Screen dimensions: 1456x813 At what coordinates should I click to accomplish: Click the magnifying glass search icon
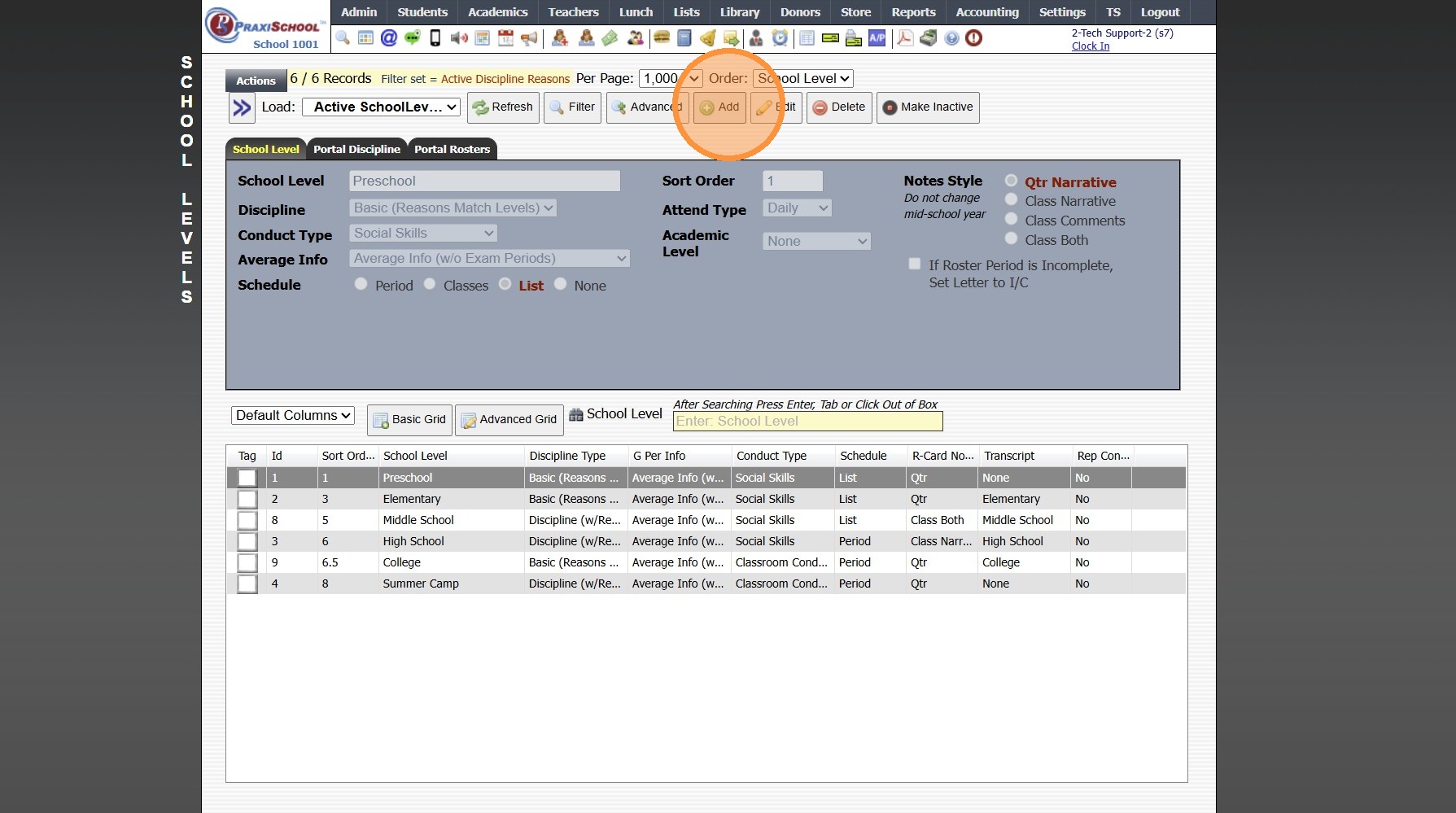pyautogui.click(x=343, y=38)
